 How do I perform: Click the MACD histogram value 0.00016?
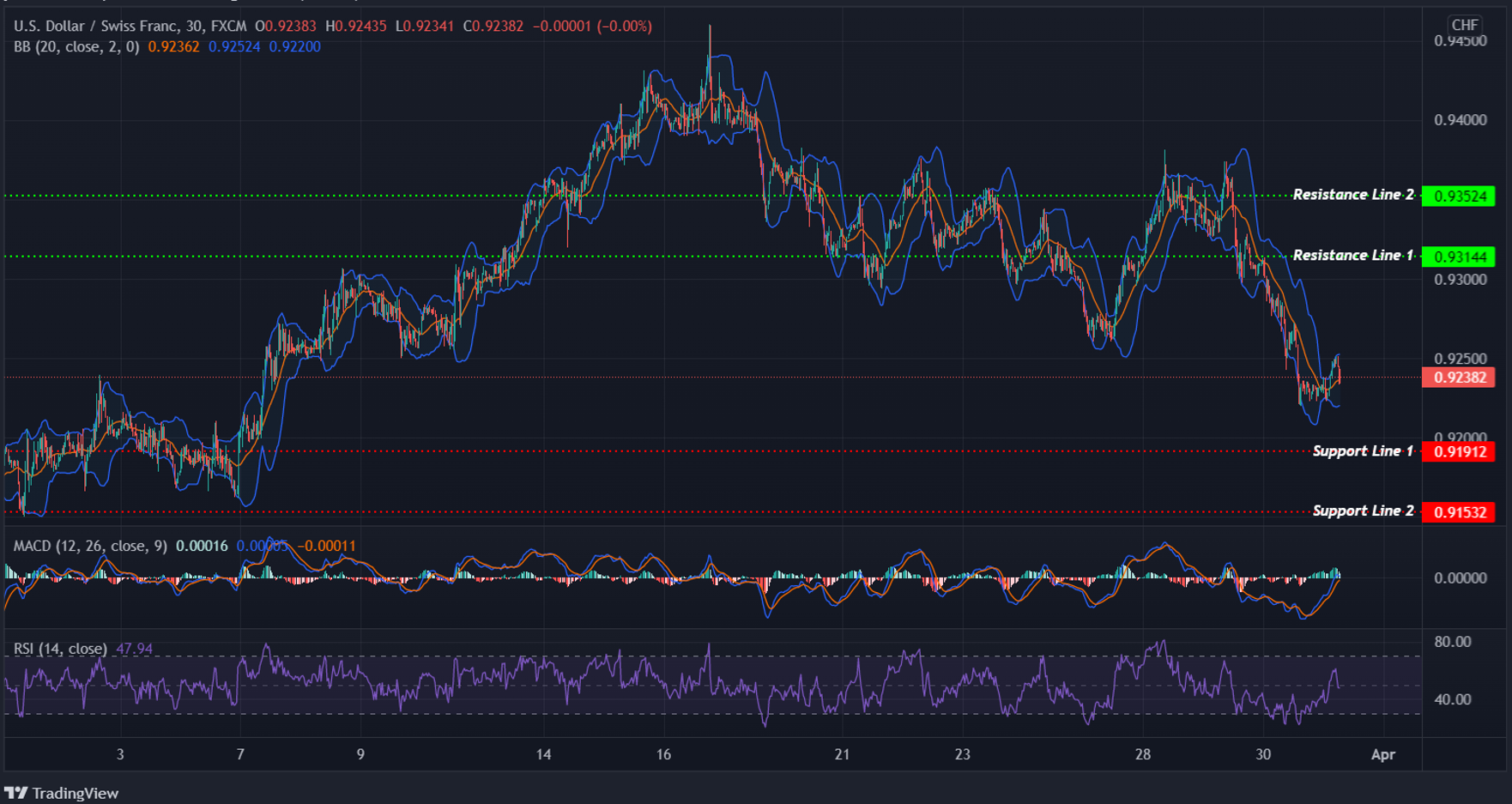click(x=202, y=545)
